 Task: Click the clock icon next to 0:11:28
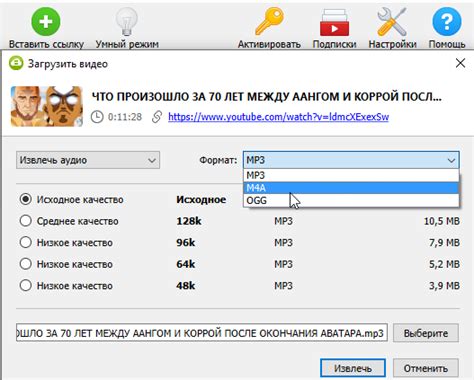click(x=97, y=117)
